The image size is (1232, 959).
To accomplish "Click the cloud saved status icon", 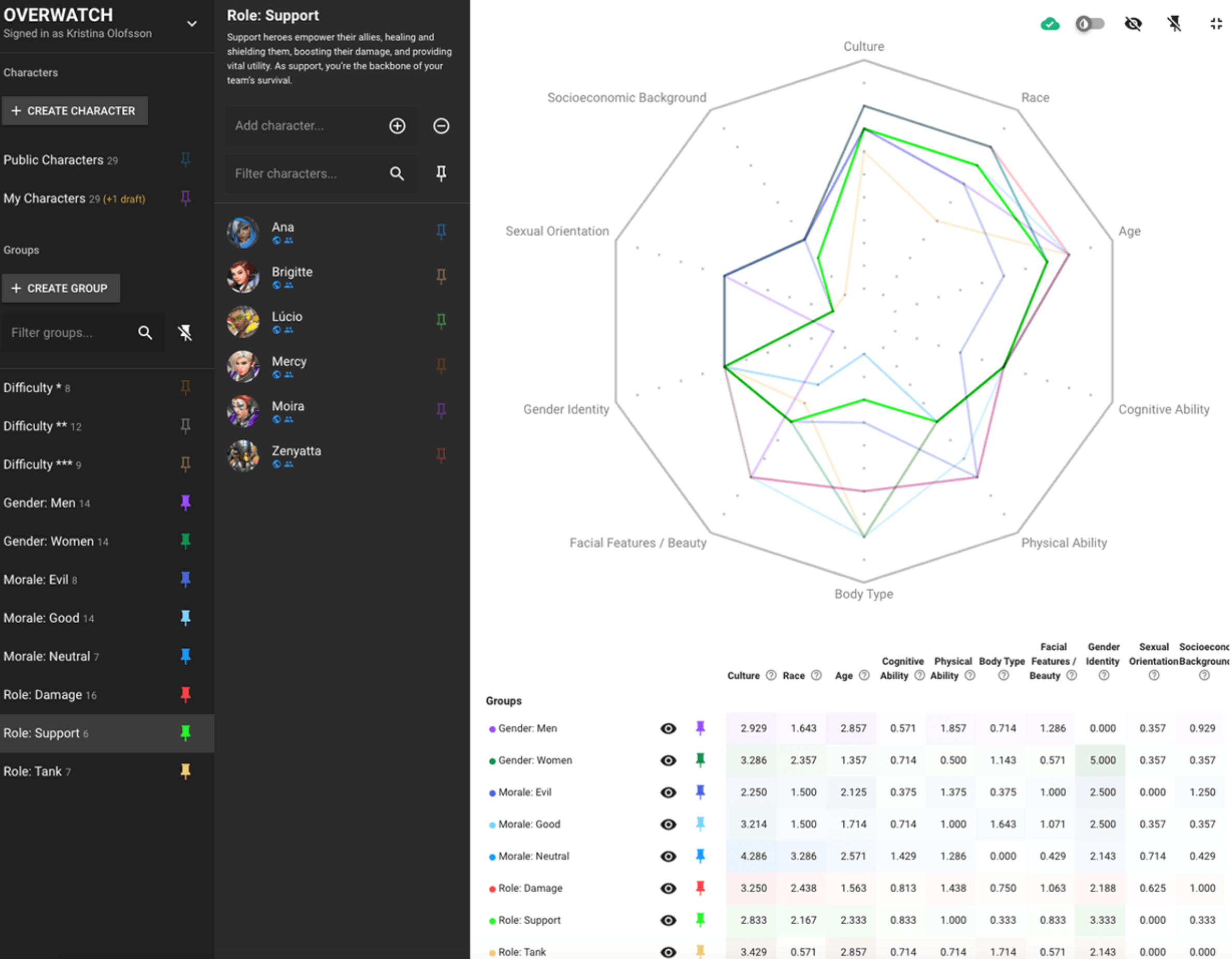I will click(1050, 24).
